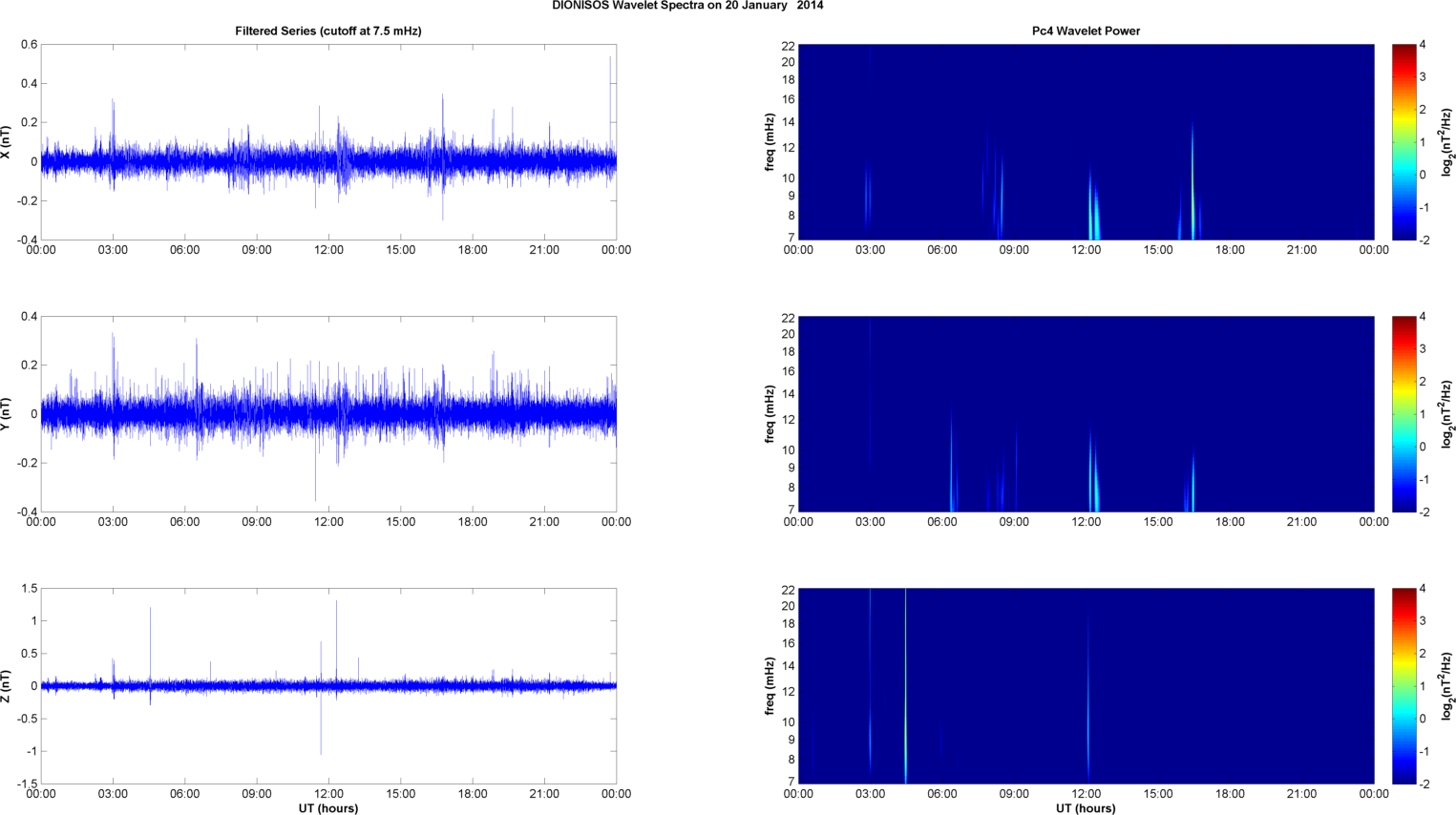
Task: Select the "UT (hours)" label under the Z series plot
Action: coord(328,808)
